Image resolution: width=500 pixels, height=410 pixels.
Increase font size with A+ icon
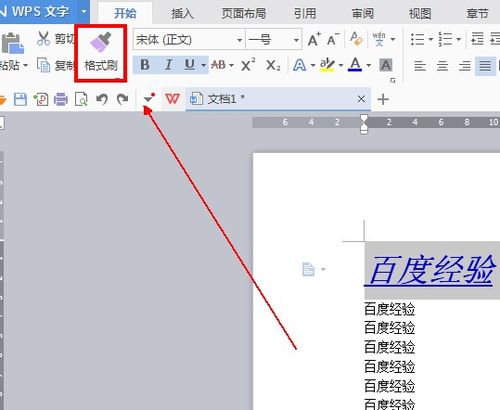[x=314, y=40]
